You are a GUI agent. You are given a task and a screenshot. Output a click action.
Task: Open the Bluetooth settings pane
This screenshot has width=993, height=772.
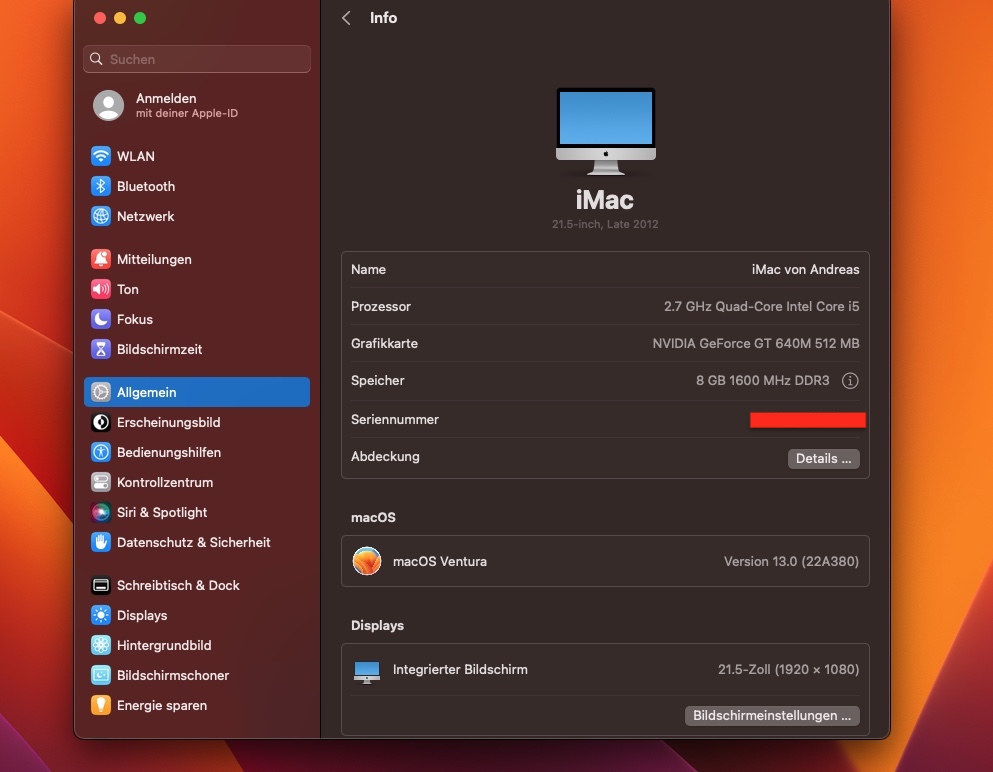tap(197, 186)
